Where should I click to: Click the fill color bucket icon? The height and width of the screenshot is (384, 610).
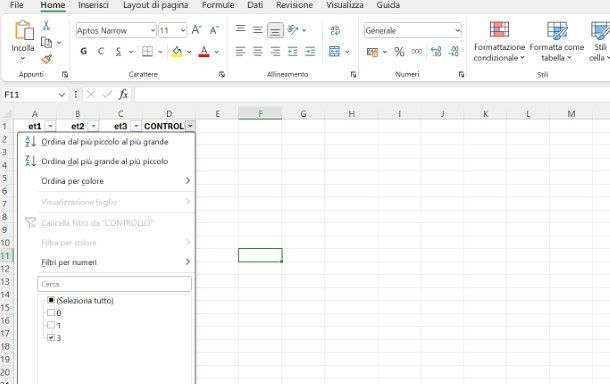(x=177, y=51)
